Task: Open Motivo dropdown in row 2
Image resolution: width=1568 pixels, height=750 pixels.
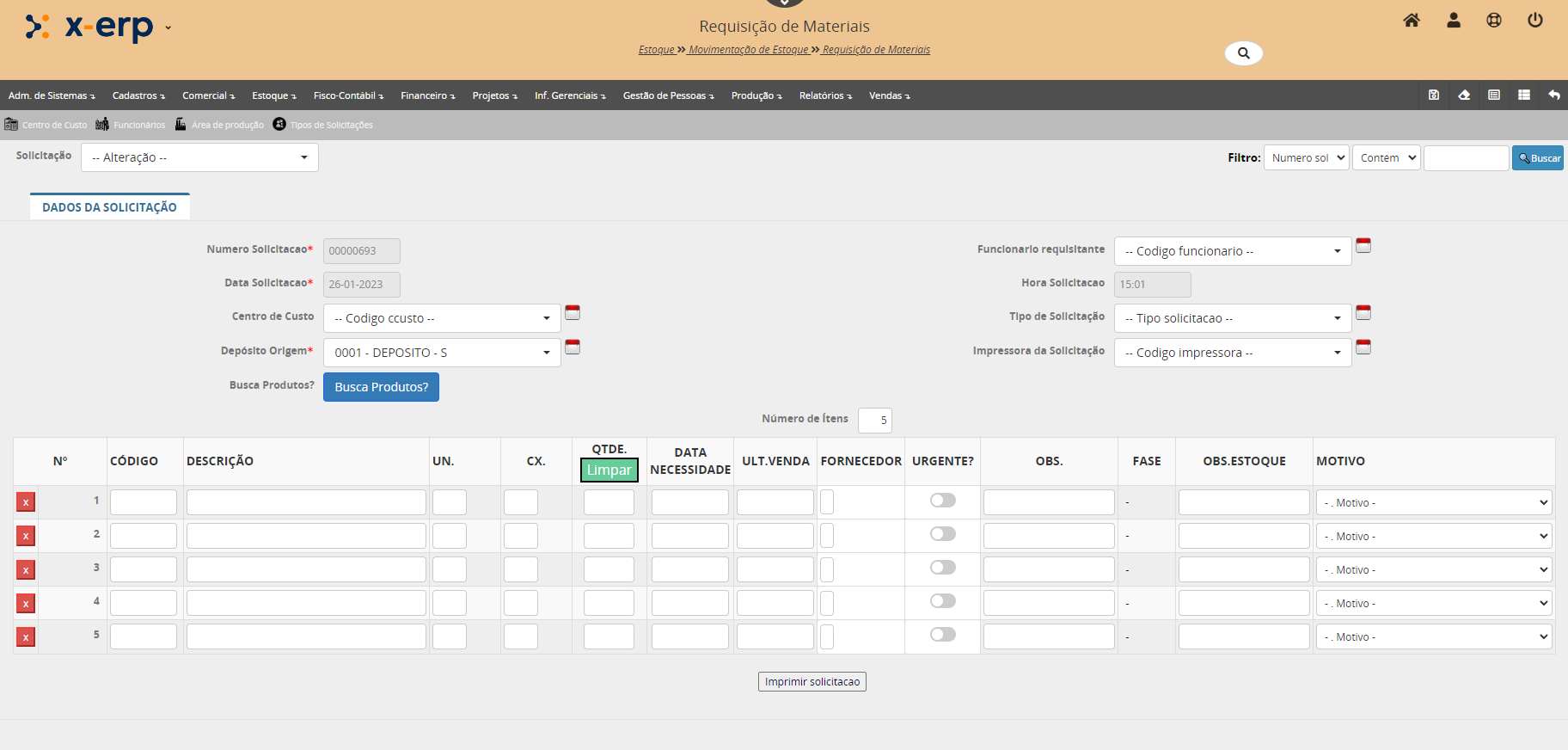Action: coord(1433,537)
